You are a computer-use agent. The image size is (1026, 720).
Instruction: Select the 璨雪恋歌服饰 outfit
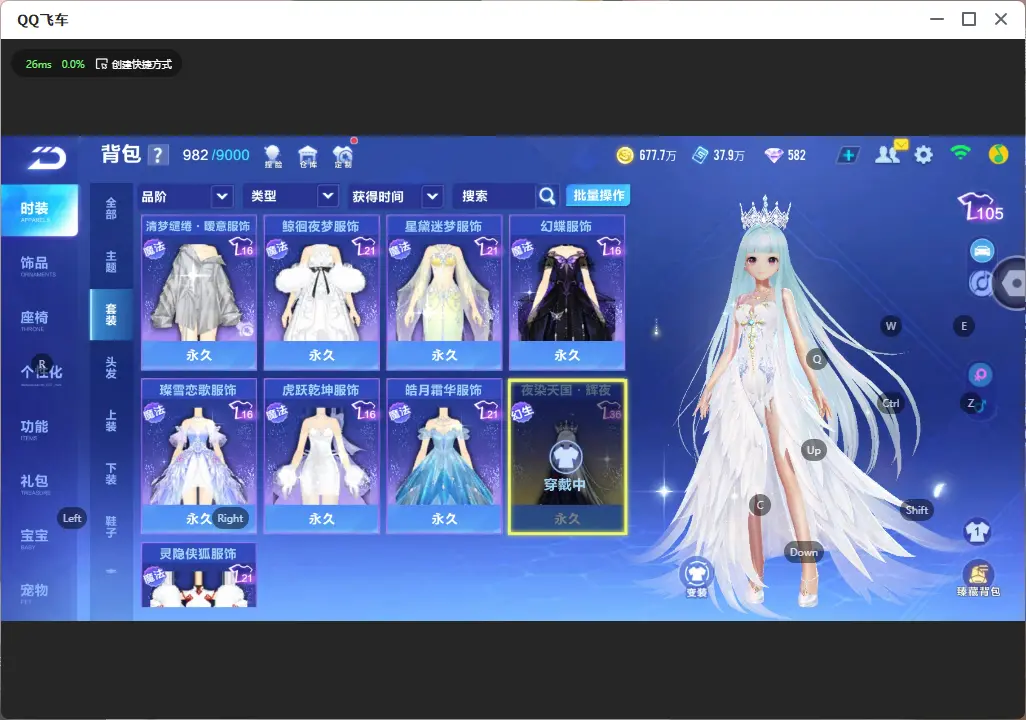coord(198,456)
